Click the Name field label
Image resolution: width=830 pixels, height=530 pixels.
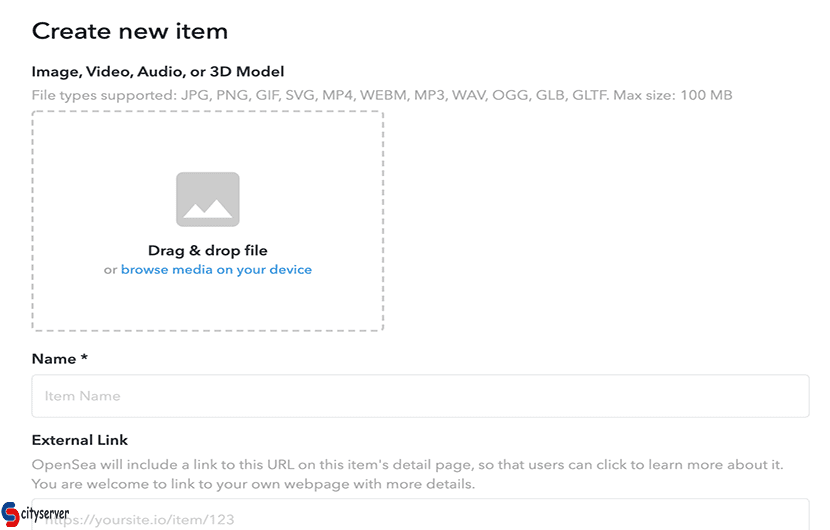click(x=54, y=359)
